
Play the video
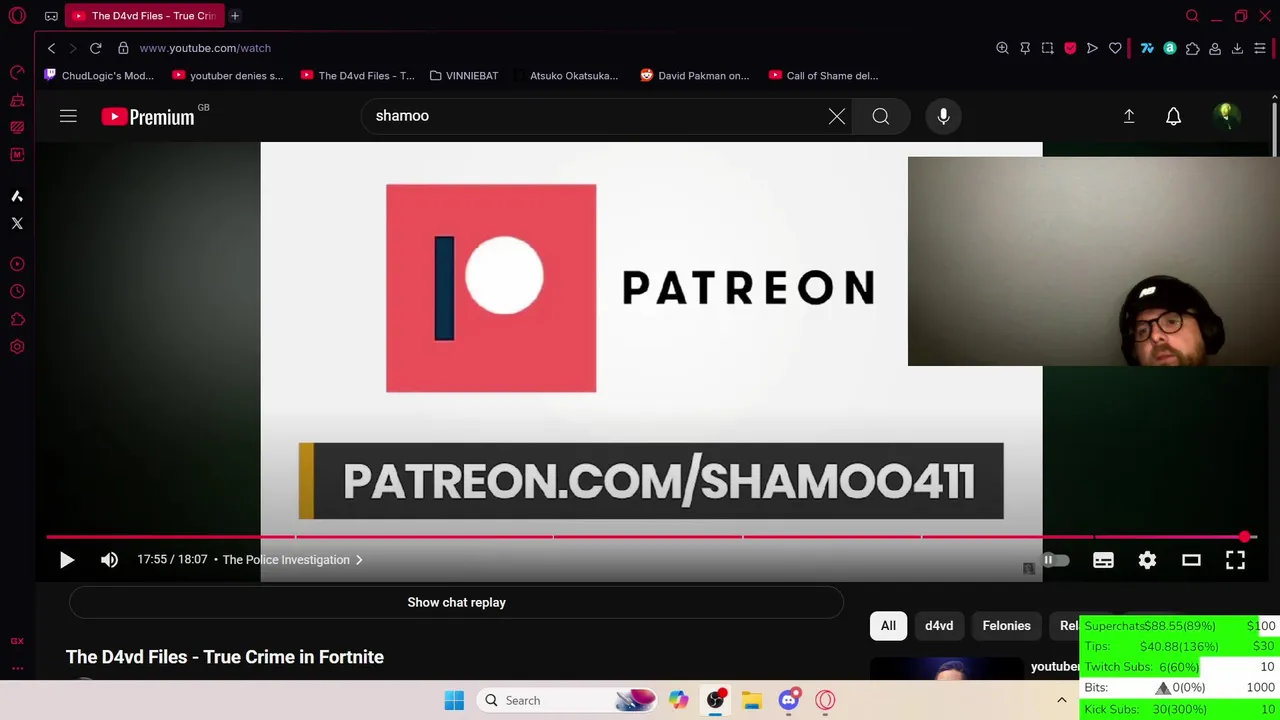point(67,560)
